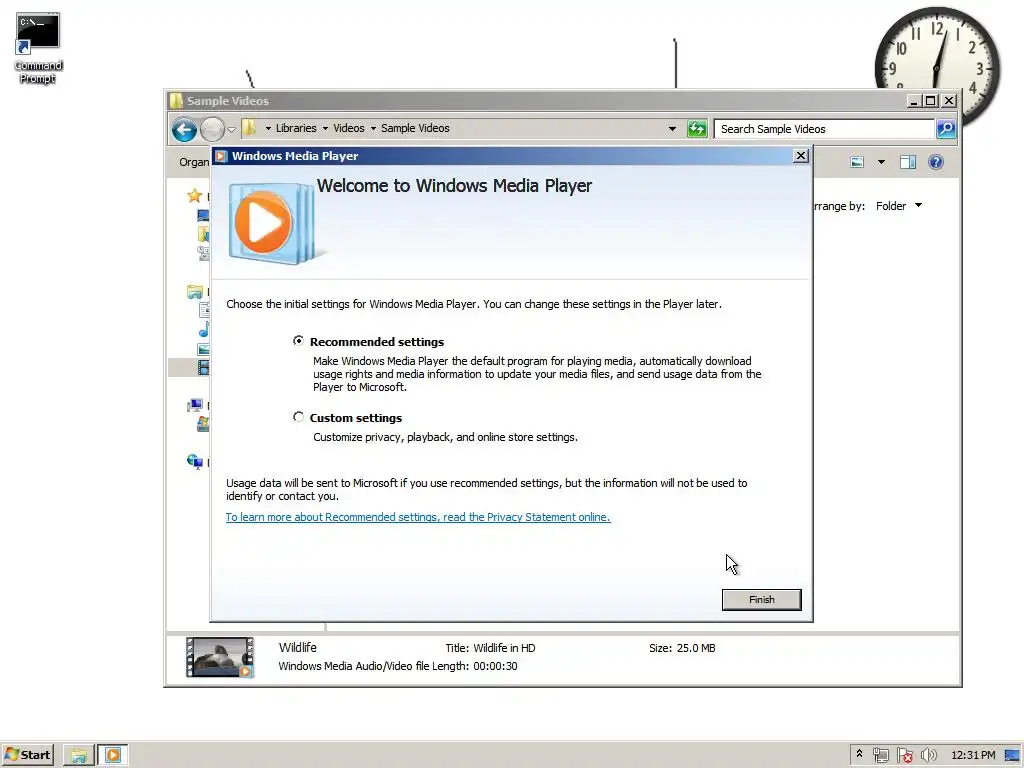
Task: Click the Wildlife video thumbnail in details pane
Action: pyautogui.click(x=220, y=657)
